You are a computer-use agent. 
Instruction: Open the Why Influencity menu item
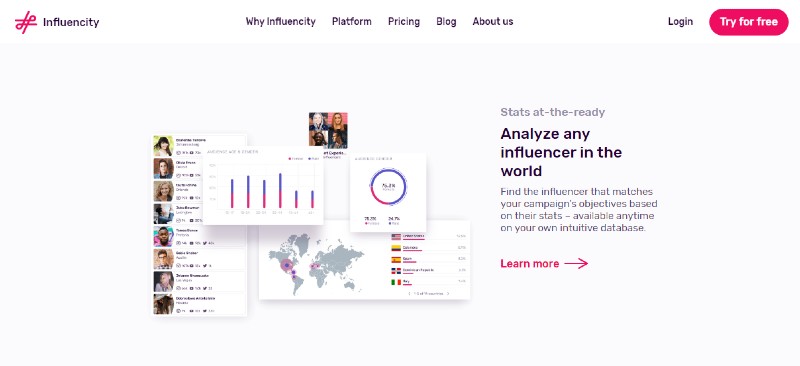click(281, 21)
